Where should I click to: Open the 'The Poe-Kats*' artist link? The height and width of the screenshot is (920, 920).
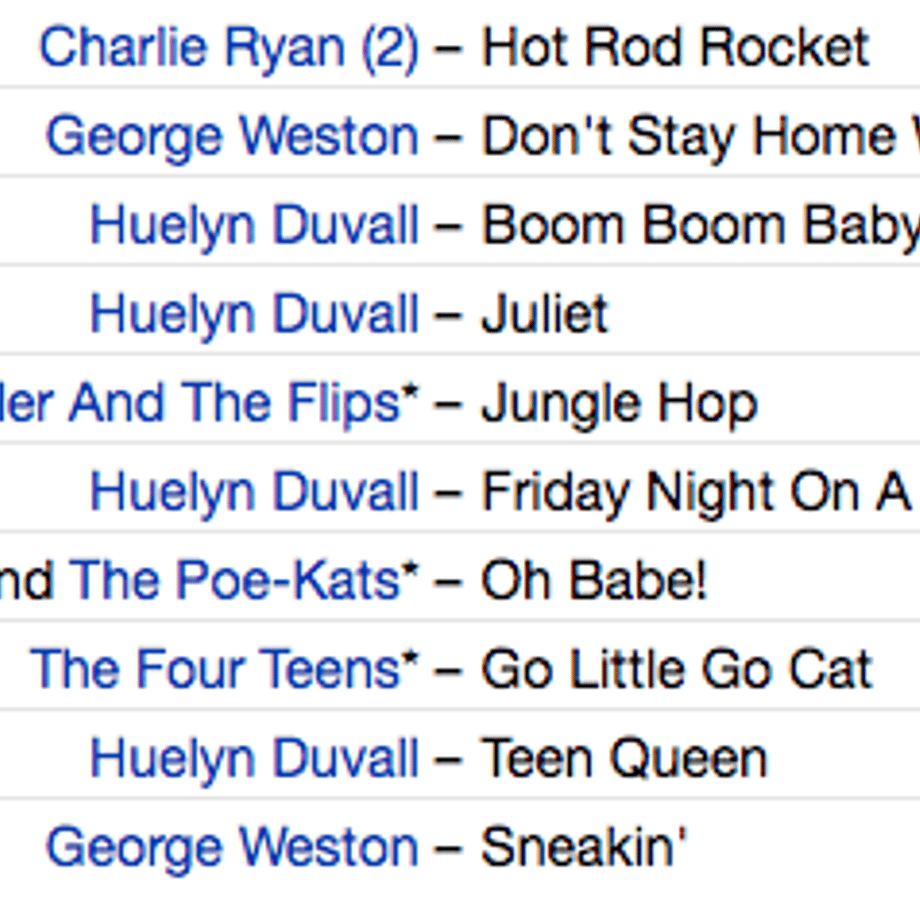[209, 581]
